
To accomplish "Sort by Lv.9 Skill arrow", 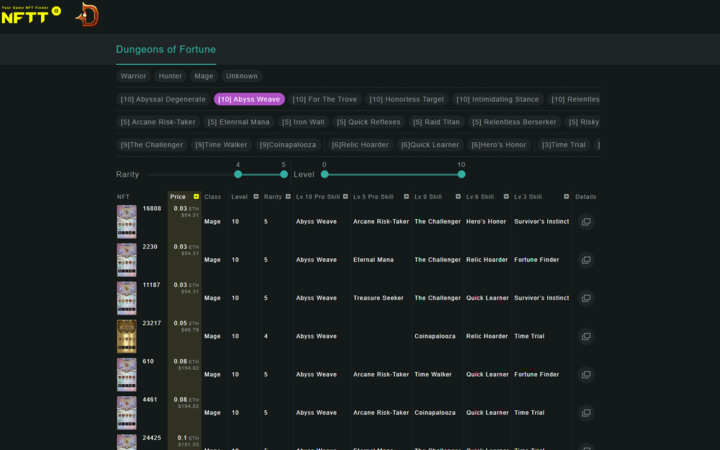I will pyautogui.click(x=458, y=197).
